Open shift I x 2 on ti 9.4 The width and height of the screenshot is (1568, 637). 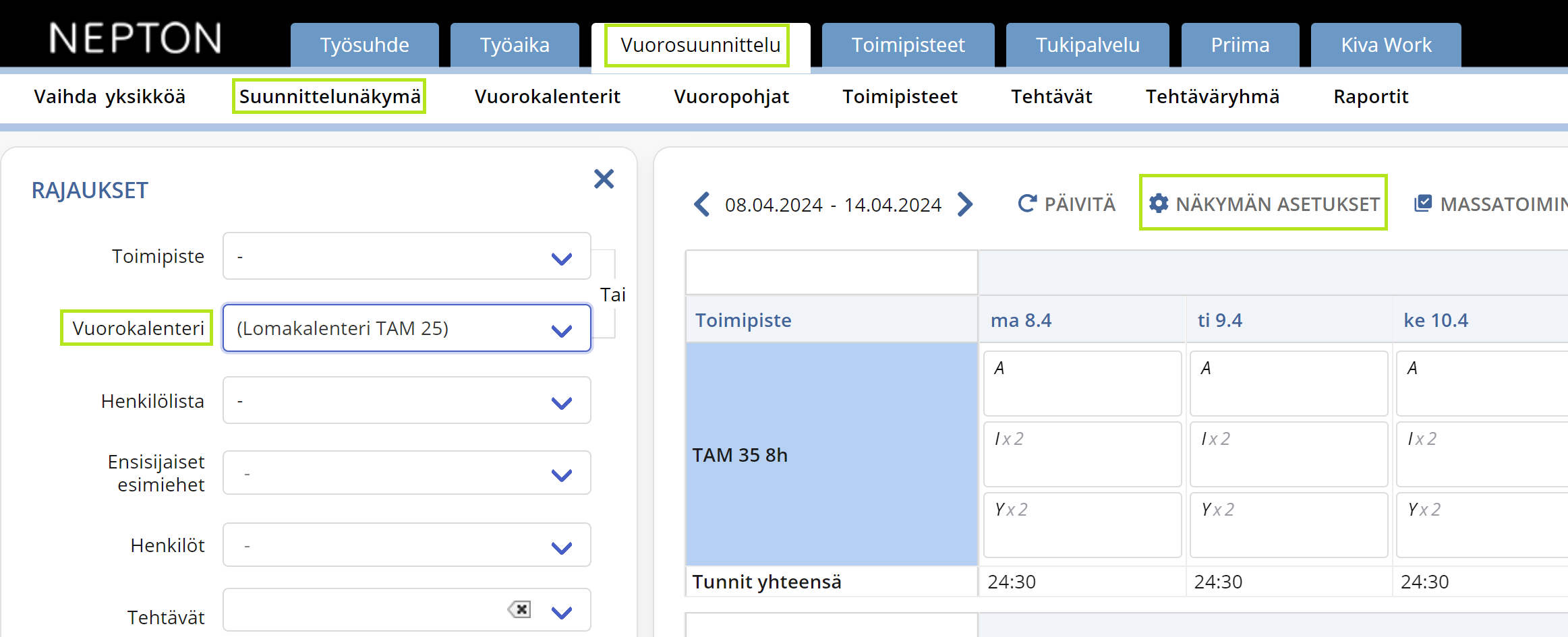1289,454
